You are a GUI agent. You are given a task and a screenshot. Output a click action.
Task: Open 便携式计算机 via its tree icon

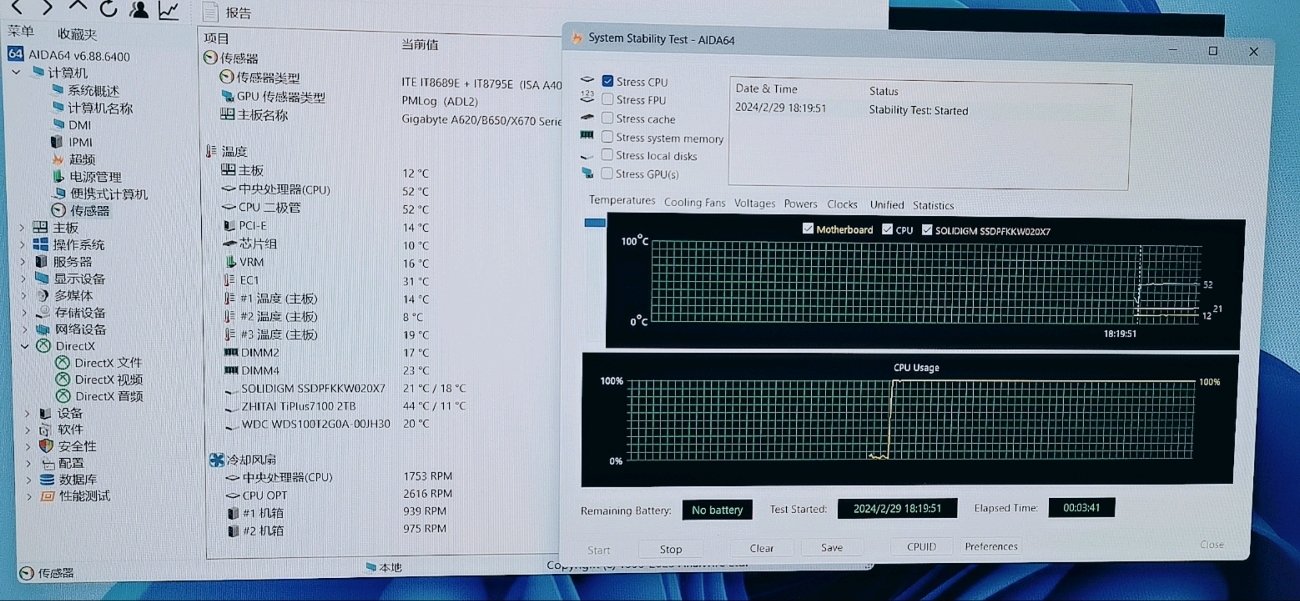(57, 193)
